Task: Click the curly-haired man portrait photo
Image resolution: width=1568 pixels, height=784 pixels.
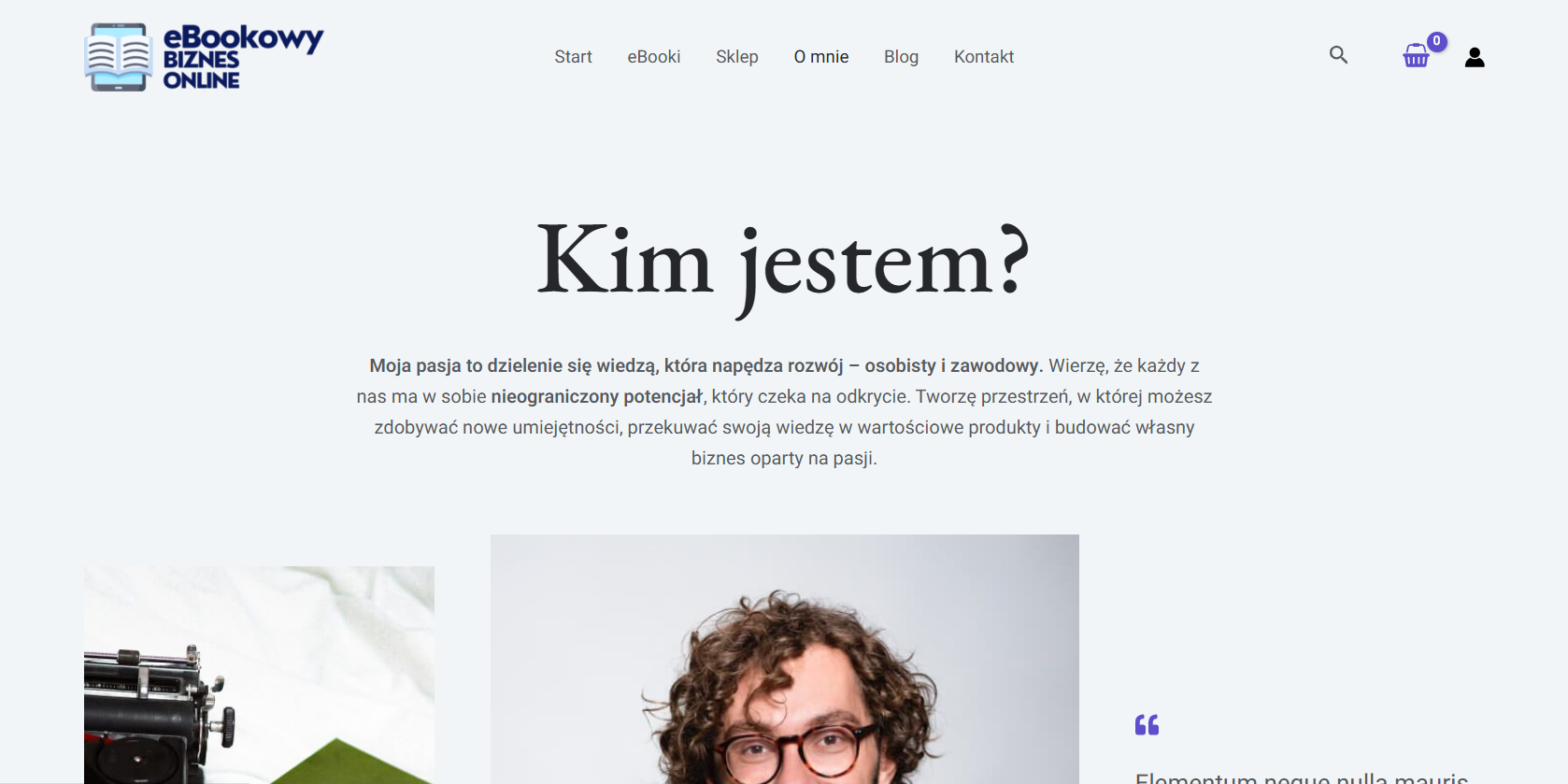Action: 785,659
